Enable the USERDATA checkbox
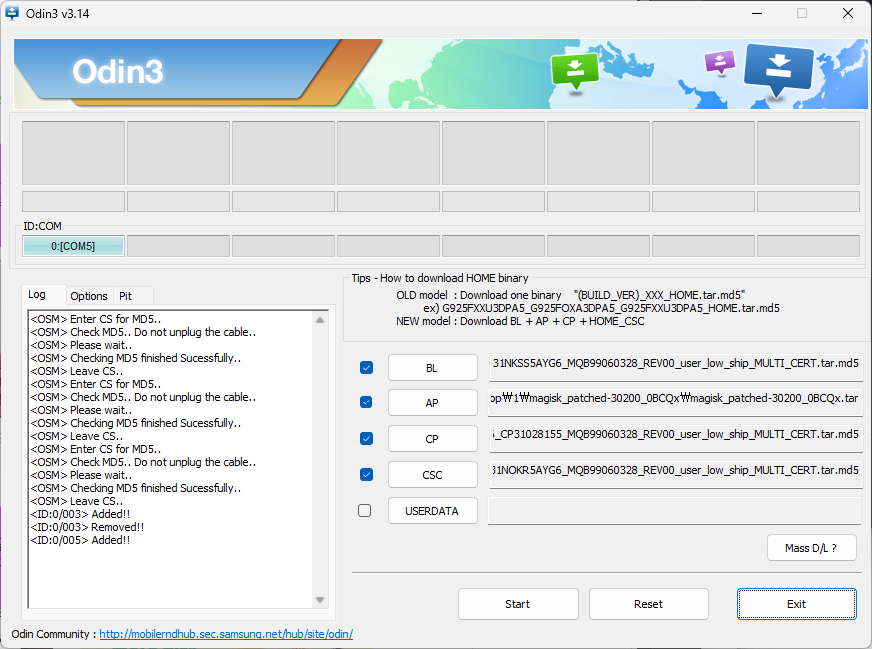872x649 pixels. pos(364,511)
